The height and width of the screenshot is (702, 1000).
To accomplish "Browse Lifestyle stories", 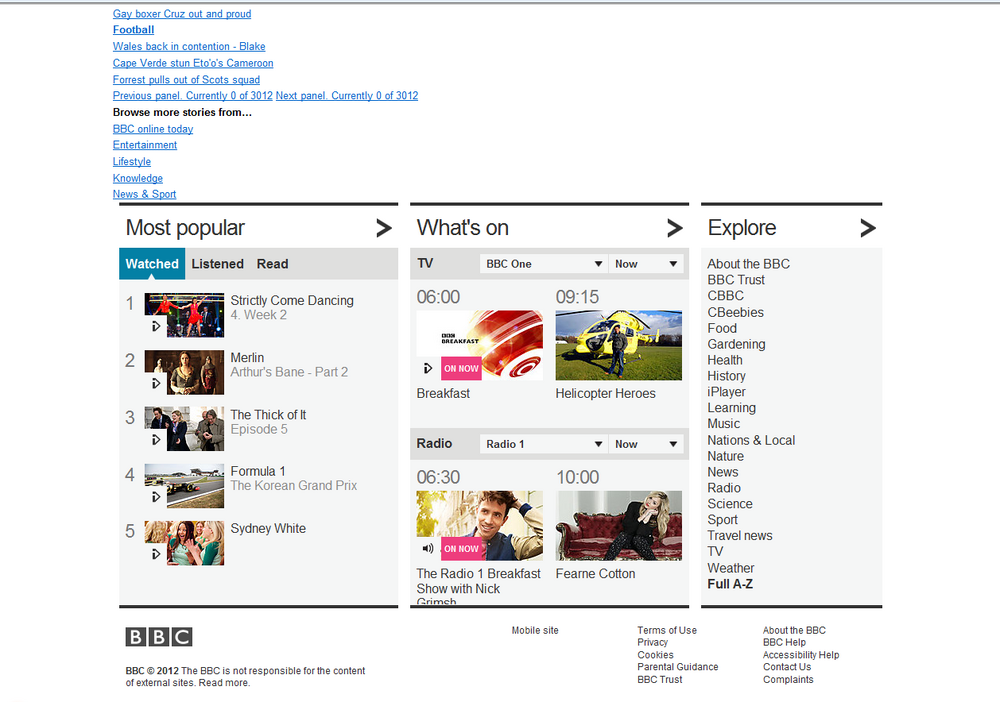I will tap(132, 162).
